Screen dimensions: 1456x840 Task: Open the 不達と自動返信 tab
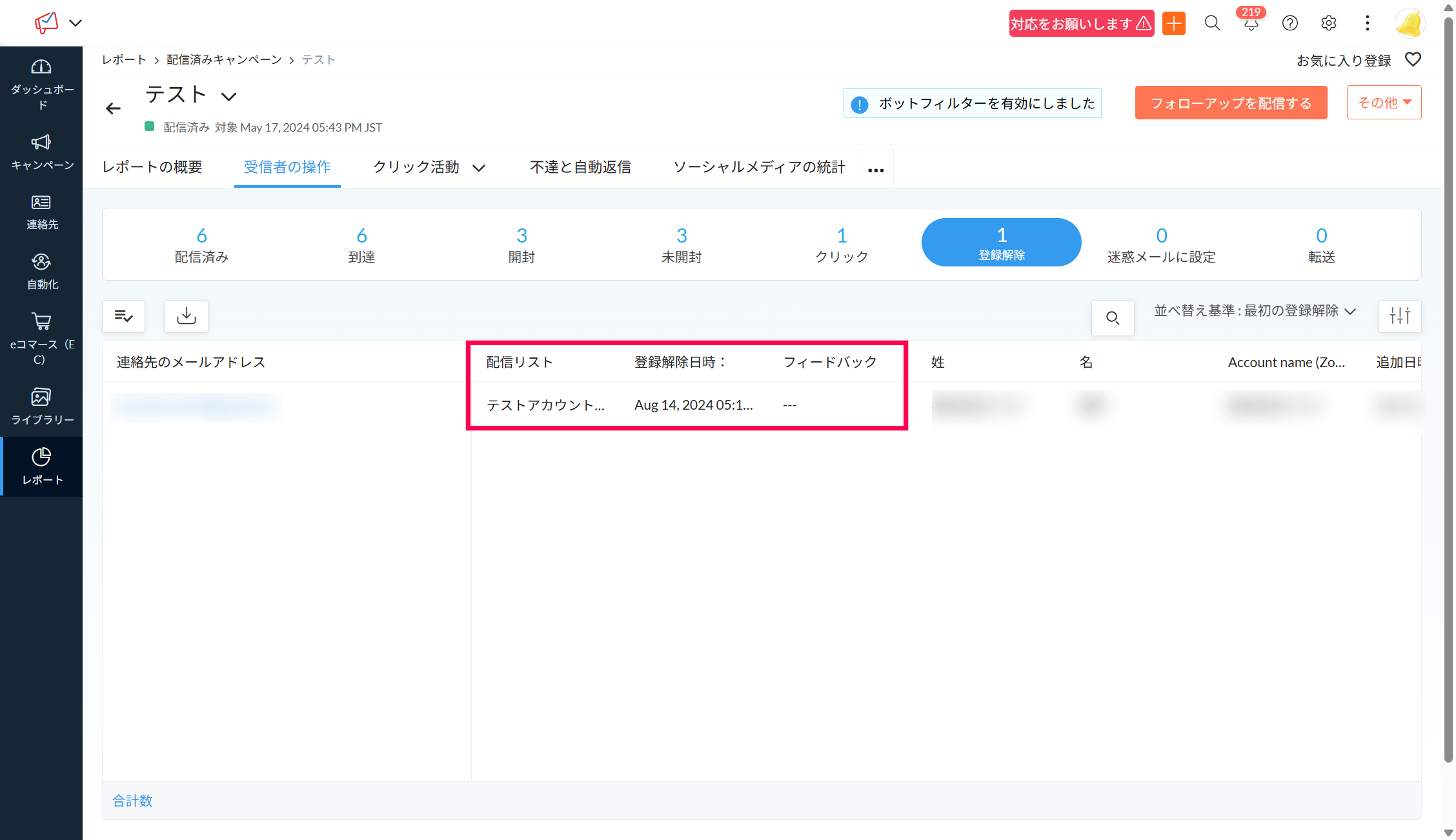click(x=580, y=167)
